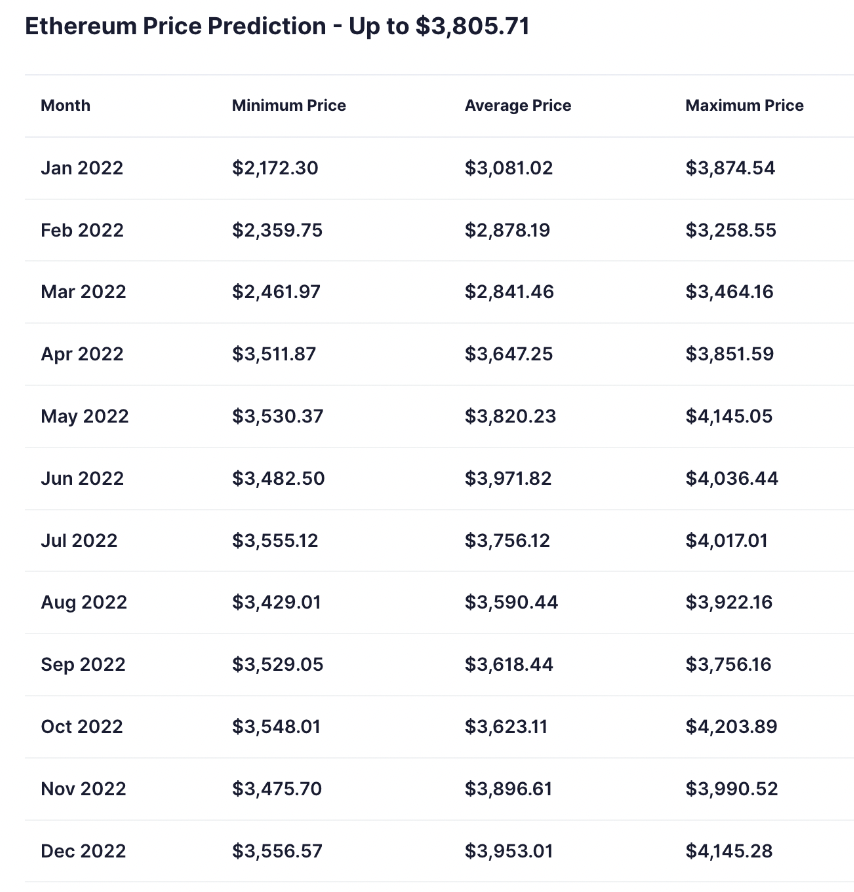Click the Month column header
The image size is (854, 892).
click(65, 105)
